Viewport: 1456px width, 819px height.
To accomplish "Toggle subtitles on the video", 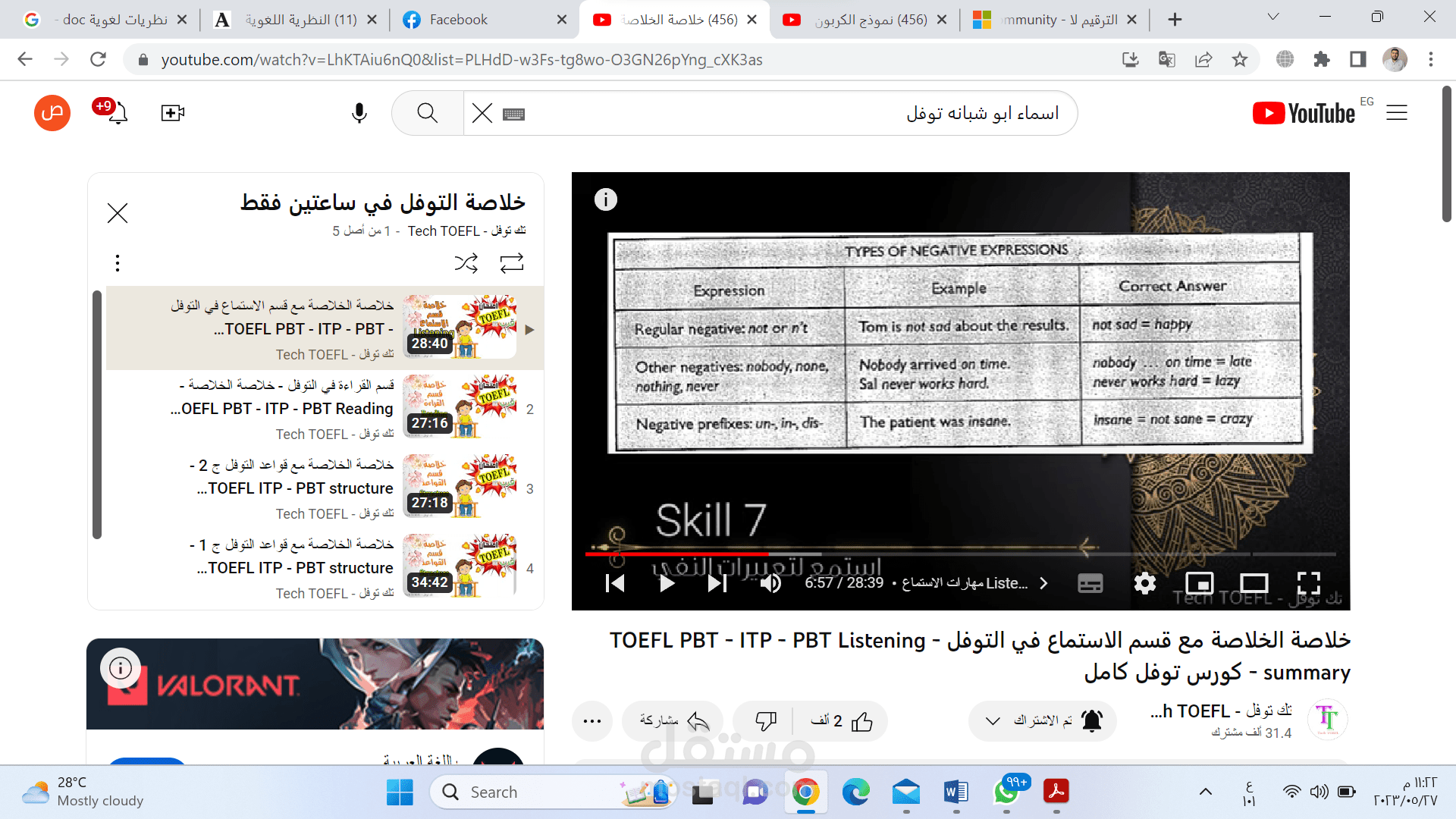I will [1090, 583].
